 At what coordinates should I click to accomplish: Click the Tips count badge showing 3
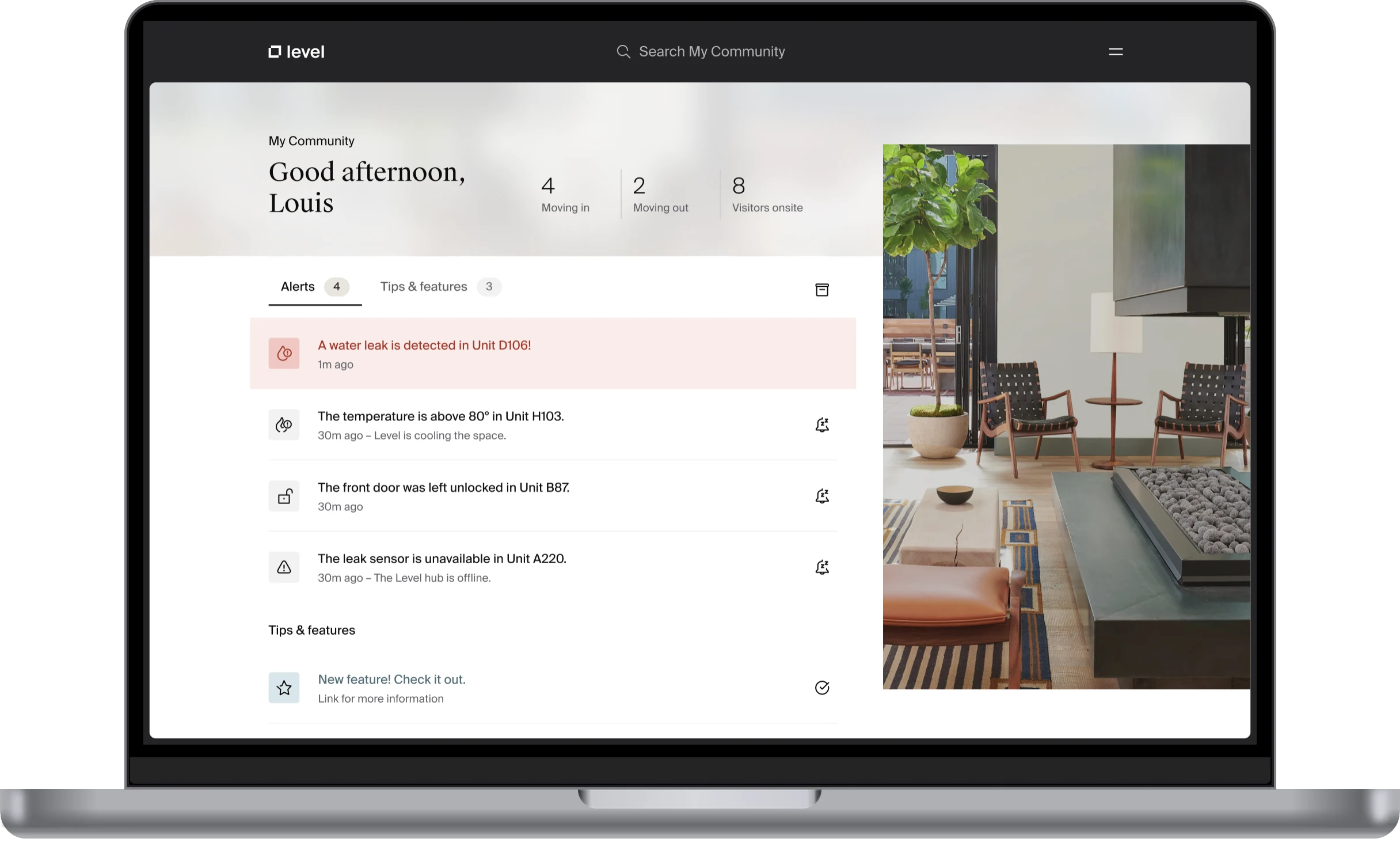(x=489, y=287)
